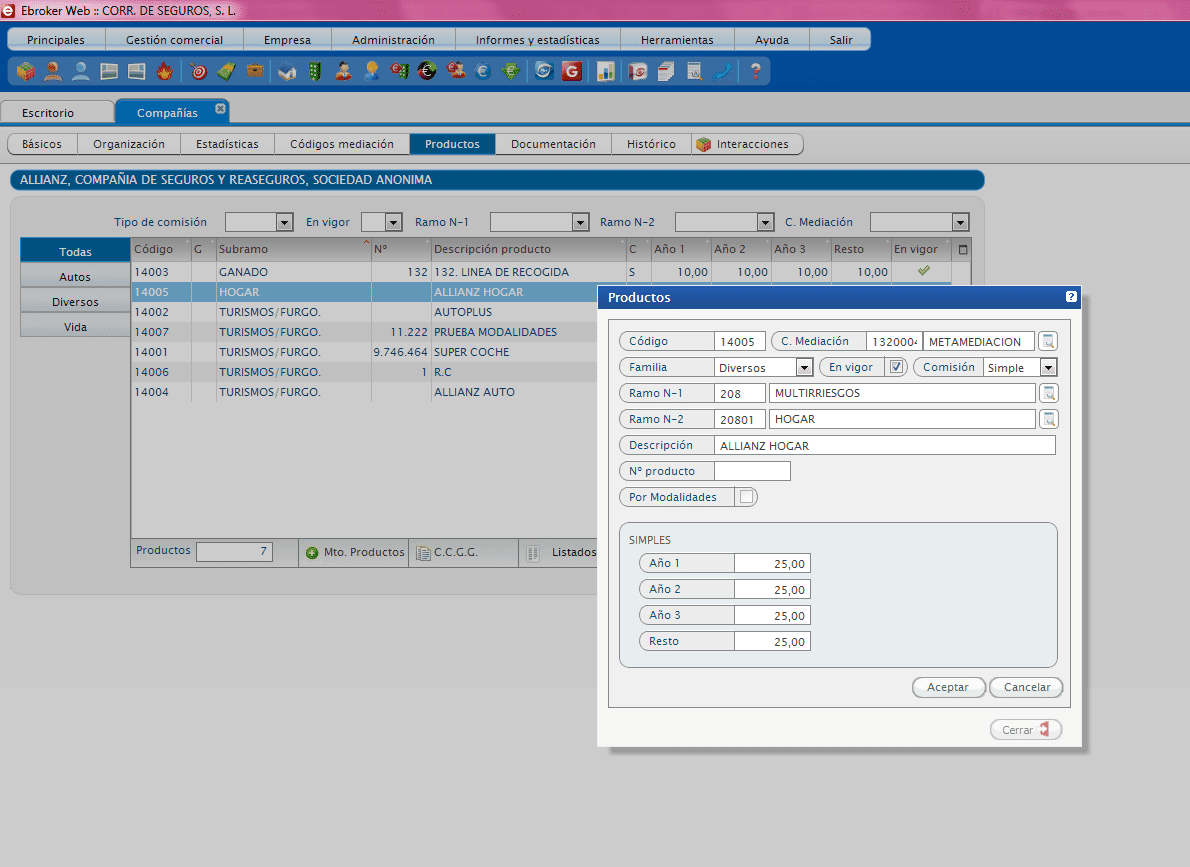Click the help icon in Productos dialog title
This screenshot has width=1190, height=867.
(1071, 297)
